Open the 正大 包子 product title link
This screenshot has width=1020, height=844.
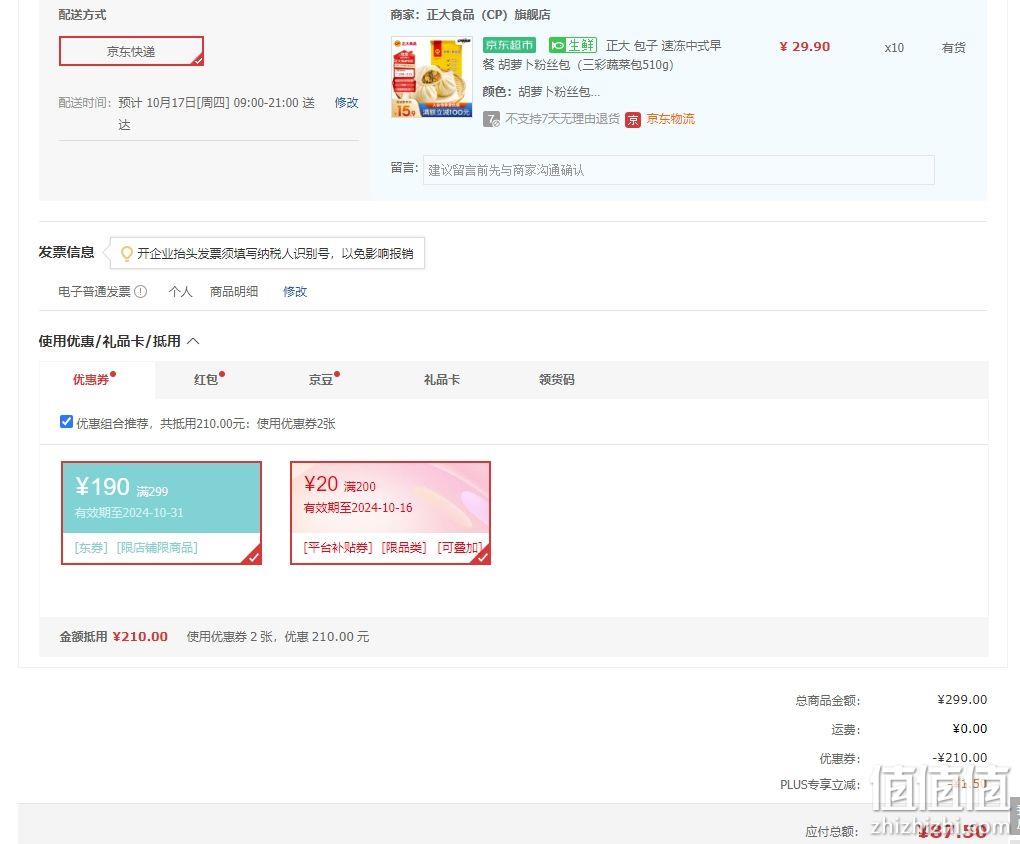point(602,55)
